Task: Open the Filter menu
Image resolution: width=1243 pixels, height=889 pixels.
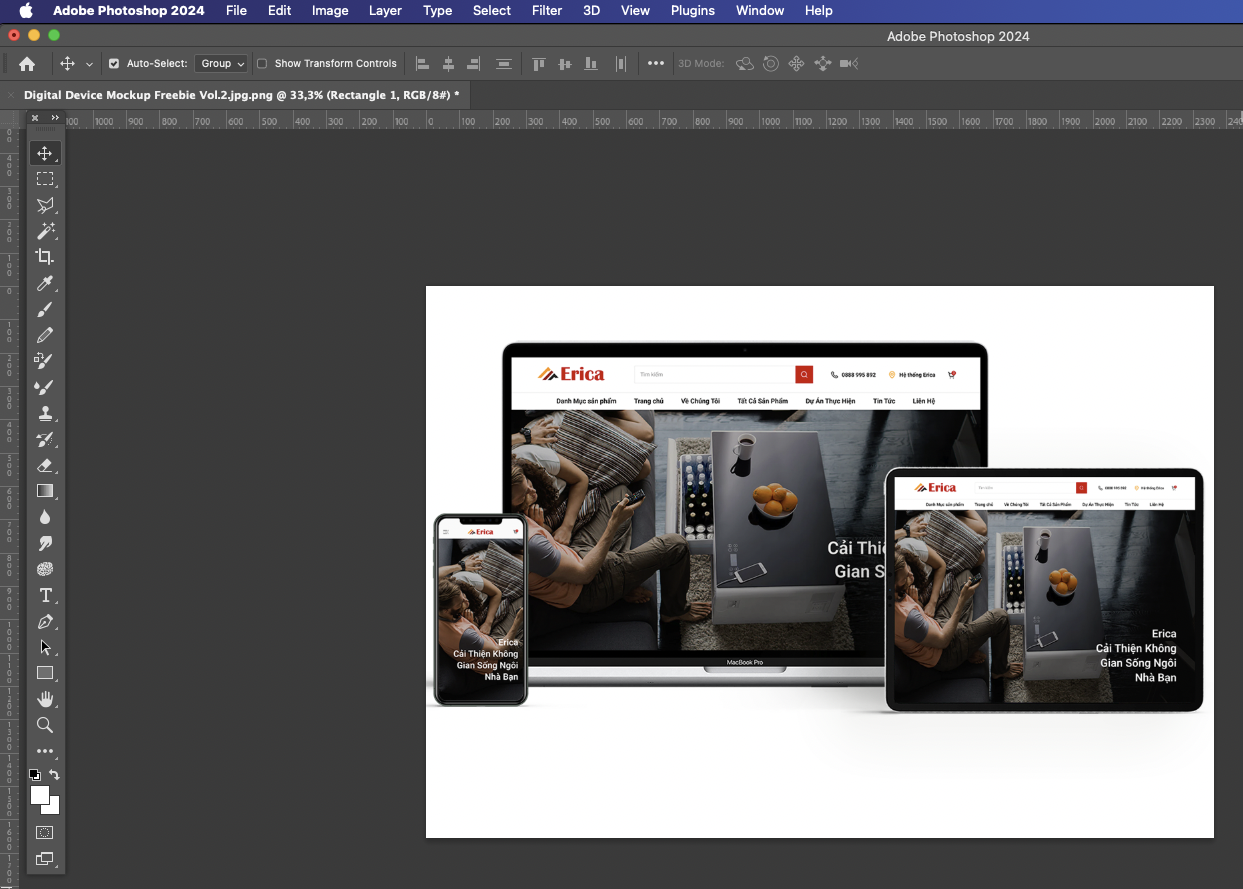Action: click(546, 11)
